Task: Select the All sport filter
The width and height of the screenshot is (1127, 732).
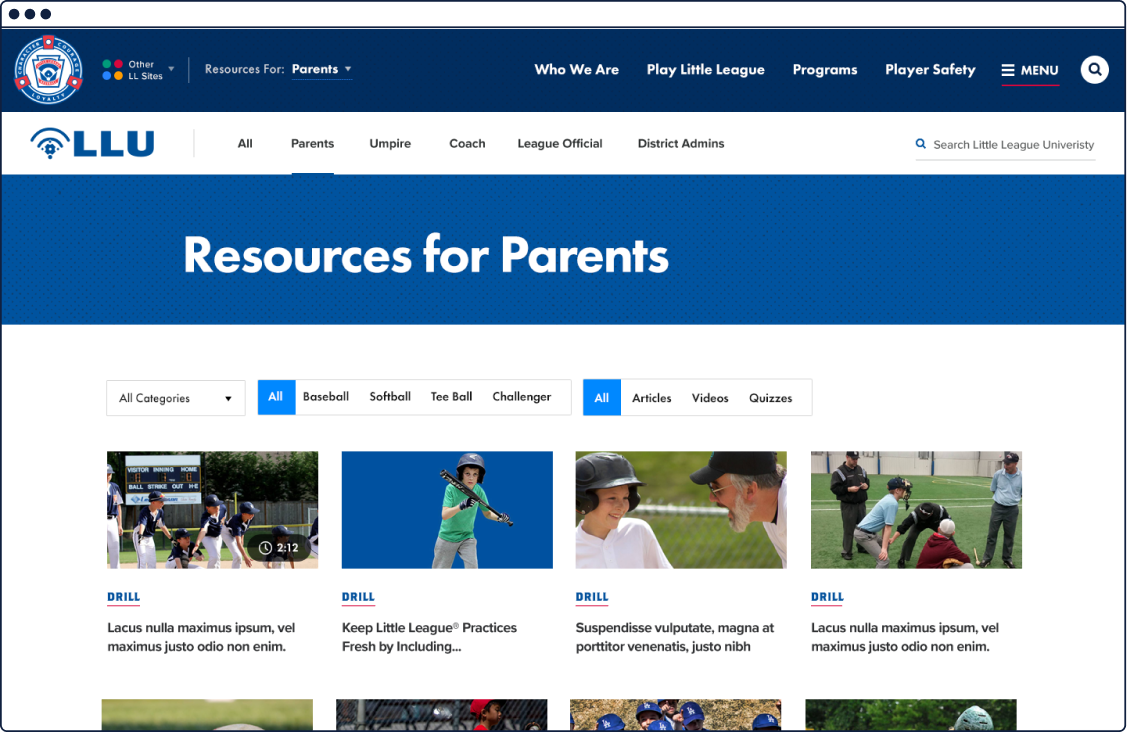Action: point(276,397)
